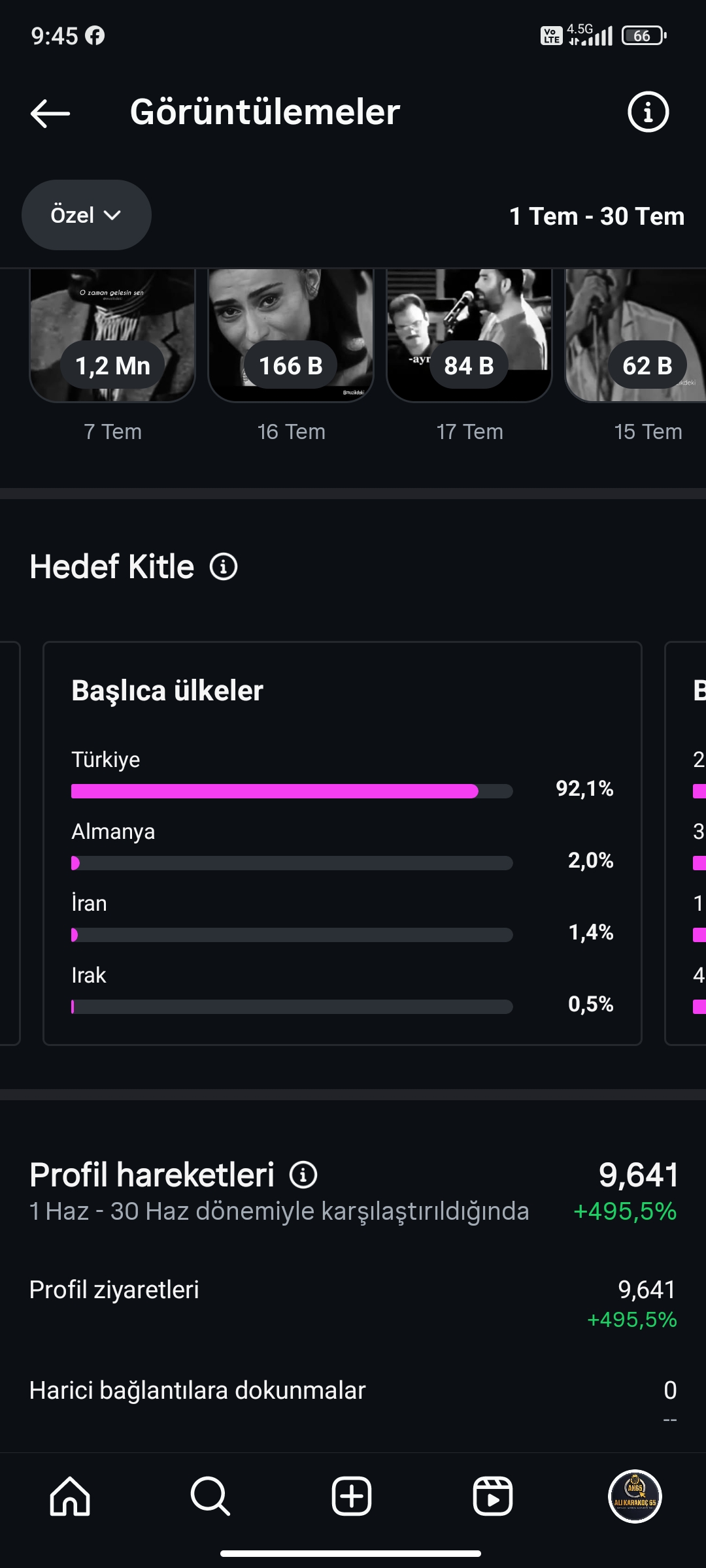Tap the Başlıca ülkeler card heading

pos(167,691)
